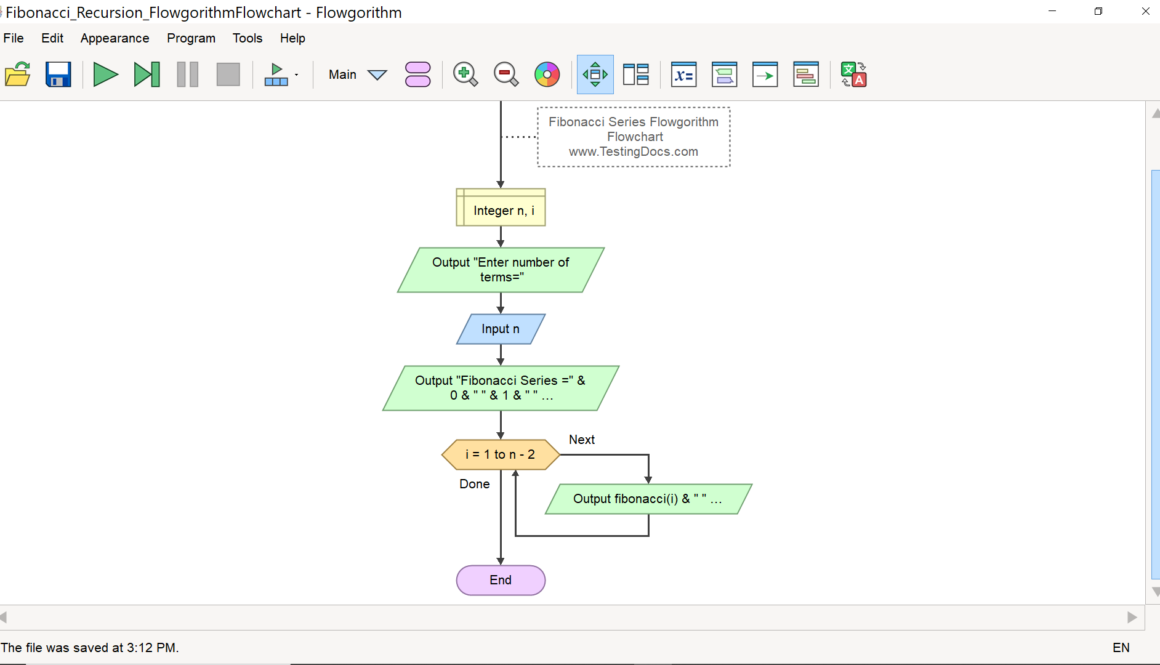
Task: Click the 'i = 1 to n - 2' loop shape
Action: (x=500, y=455)
